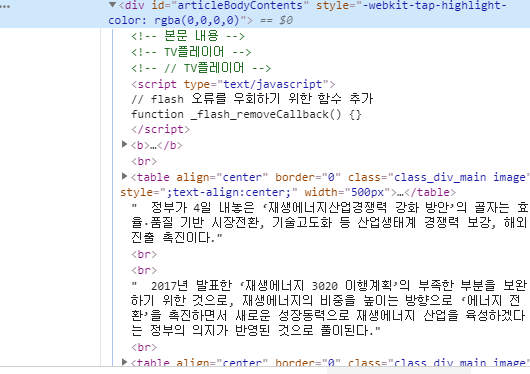Click the flash 오류를 우회하기 comment text
The height and width of the screenshot is (374, 530).
click(252, 99)
